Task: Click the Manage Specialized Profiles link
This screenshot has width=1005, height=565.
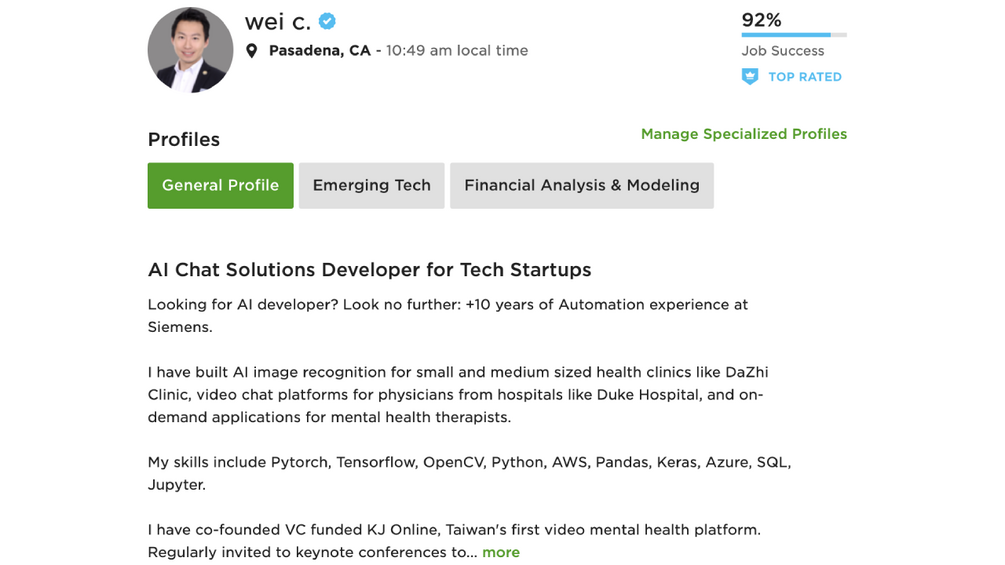Action: (x=743, y=134)
